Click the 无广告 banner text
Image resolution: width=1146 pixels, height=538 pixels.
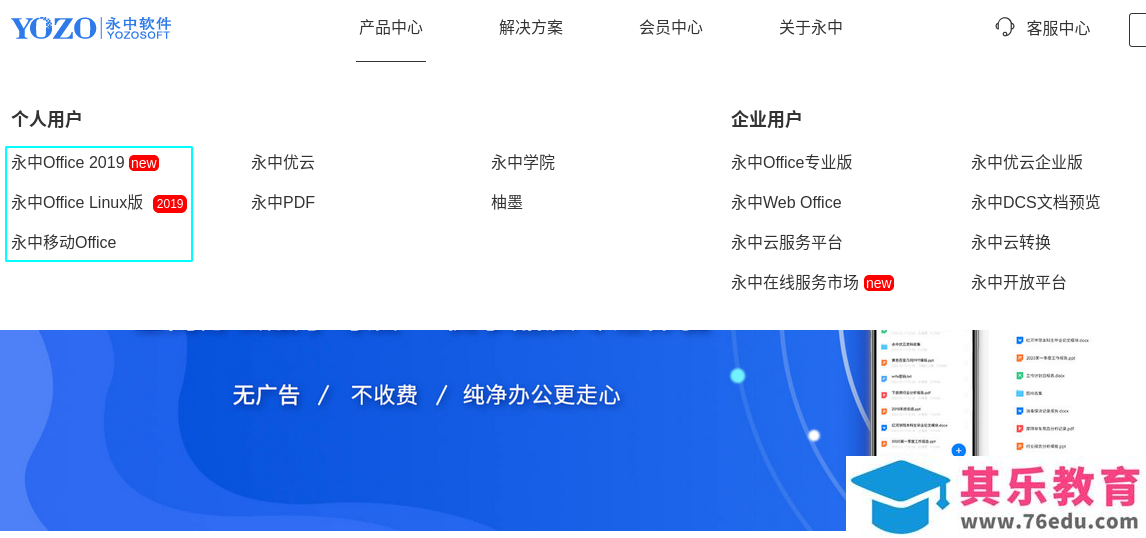pos(266,395)
